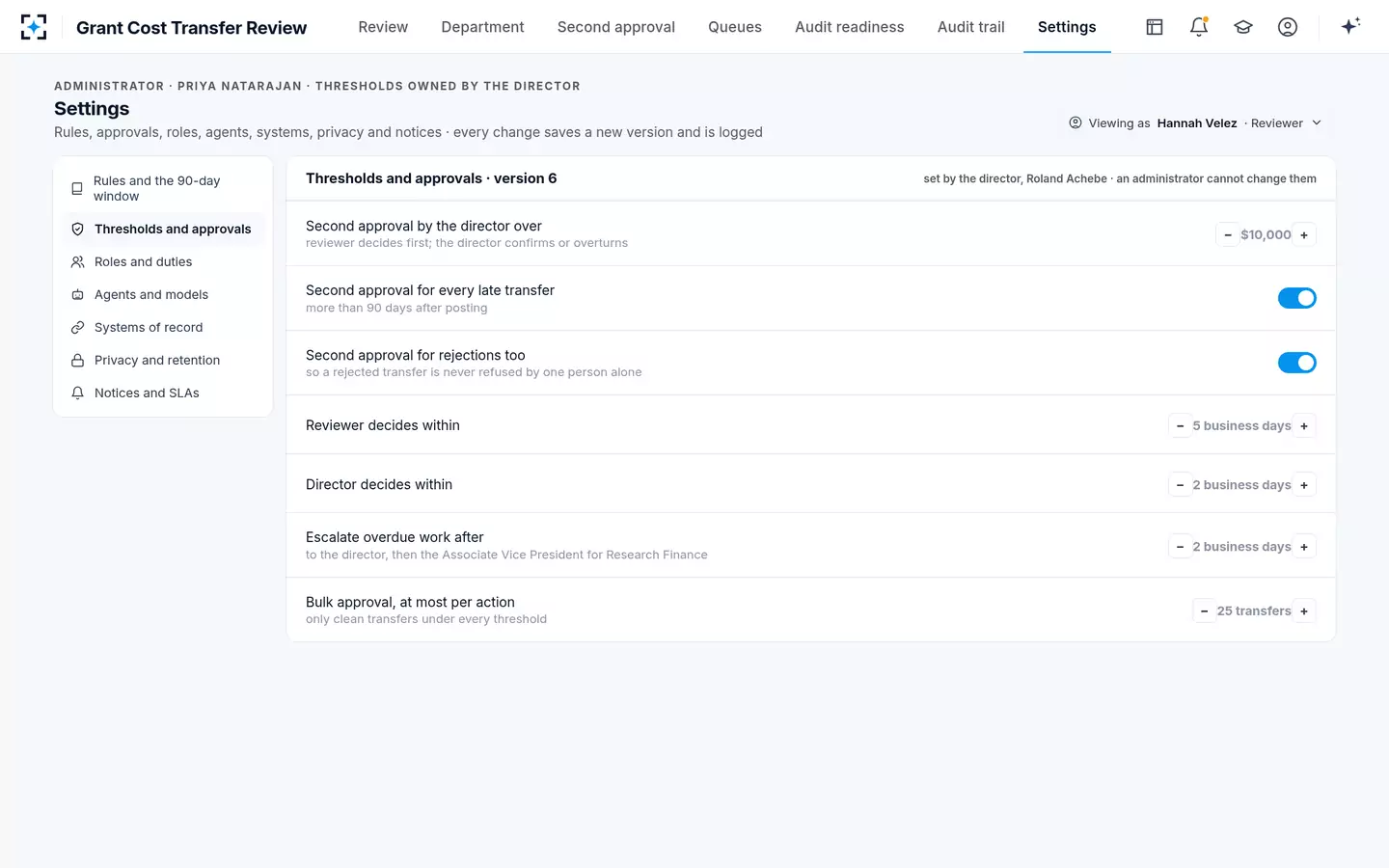This screenshot has width=1389, height=868.
Task: Open Notices and SLAs settings
Action: pos(163,393)
